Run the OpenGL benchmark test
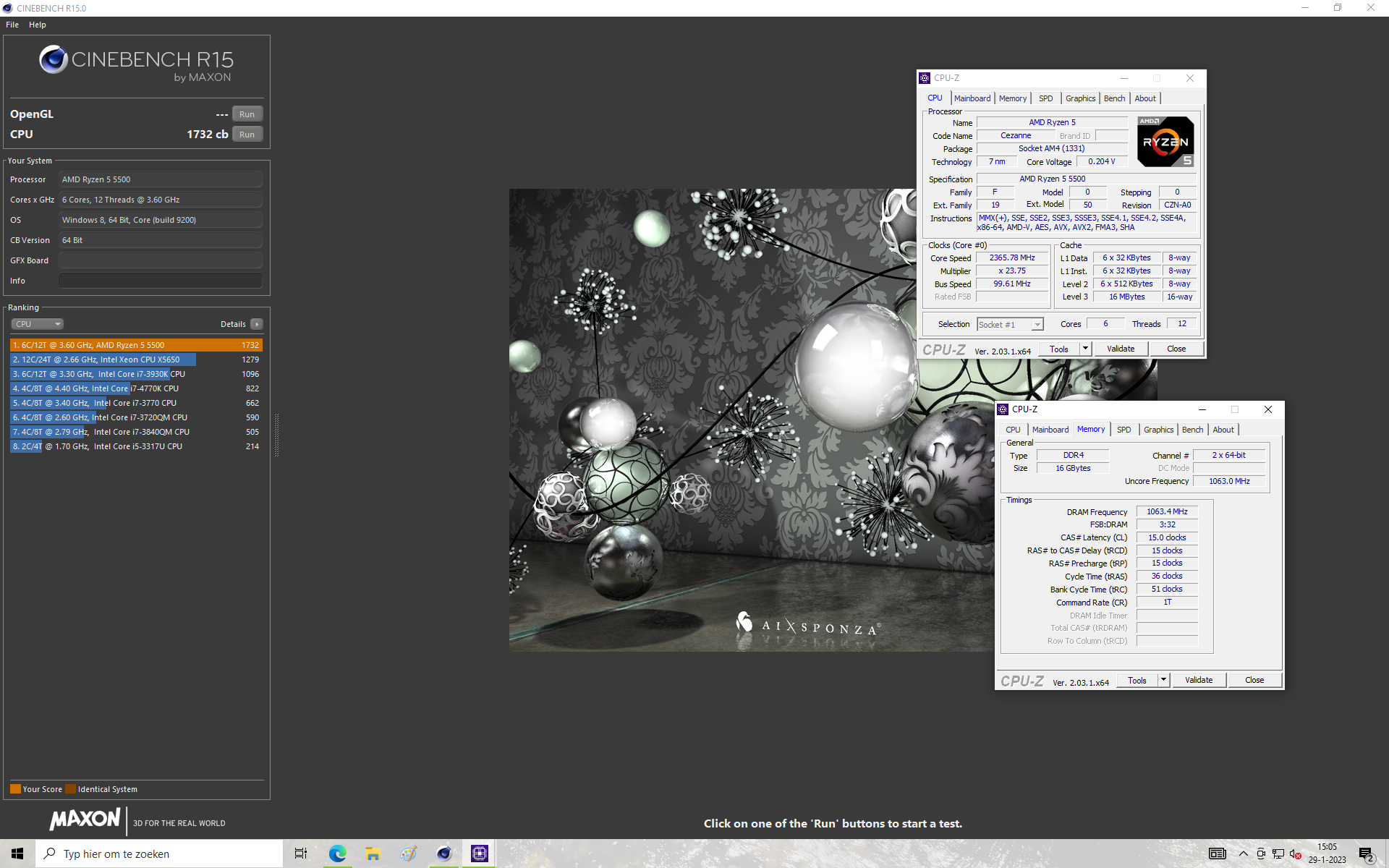1389x868 pixels. pyautogui.click(x=247, y=114)
